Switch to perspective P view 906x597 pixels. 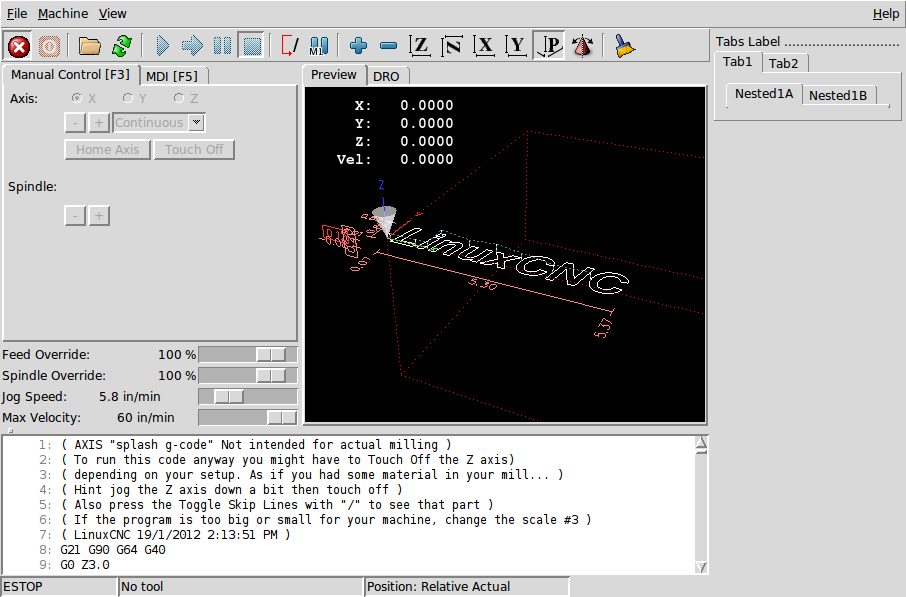(x=549, y=46)
